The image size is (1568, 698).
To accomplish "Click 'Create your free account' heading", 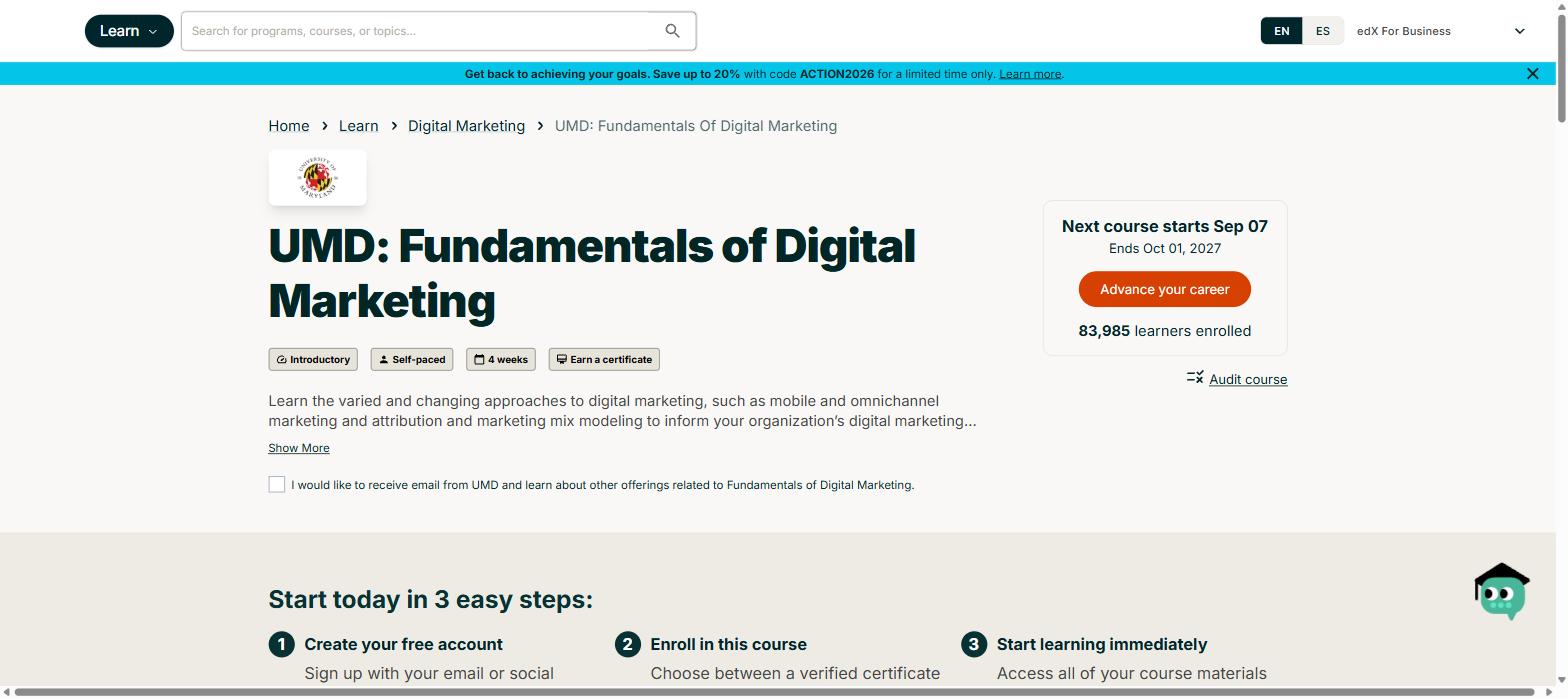I will click(404, 645).
